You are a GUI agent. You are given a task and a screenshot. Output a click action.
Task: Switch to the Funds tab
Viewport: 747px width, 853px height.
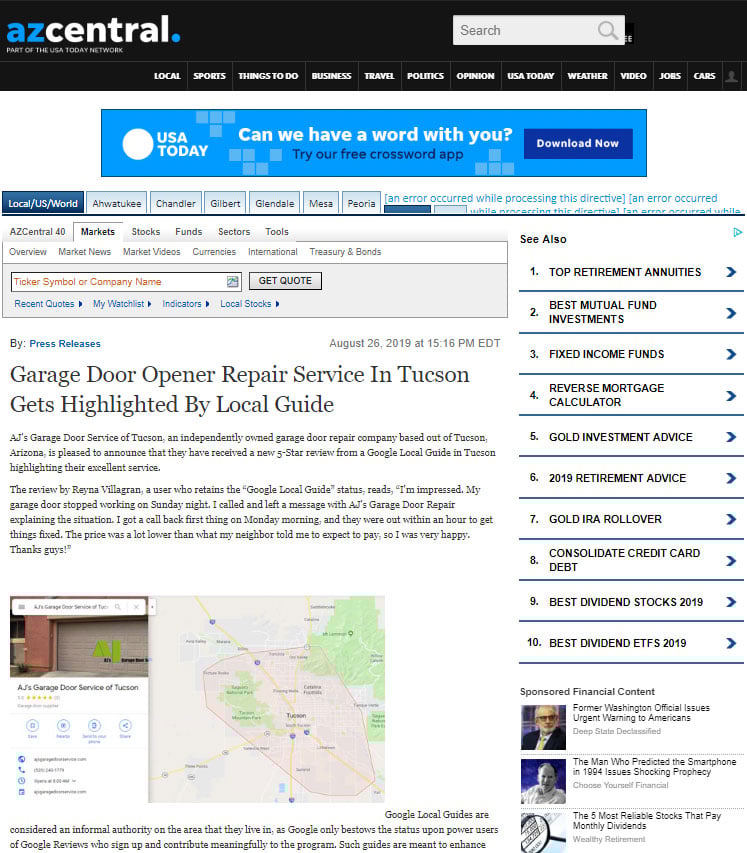(189, 232)
